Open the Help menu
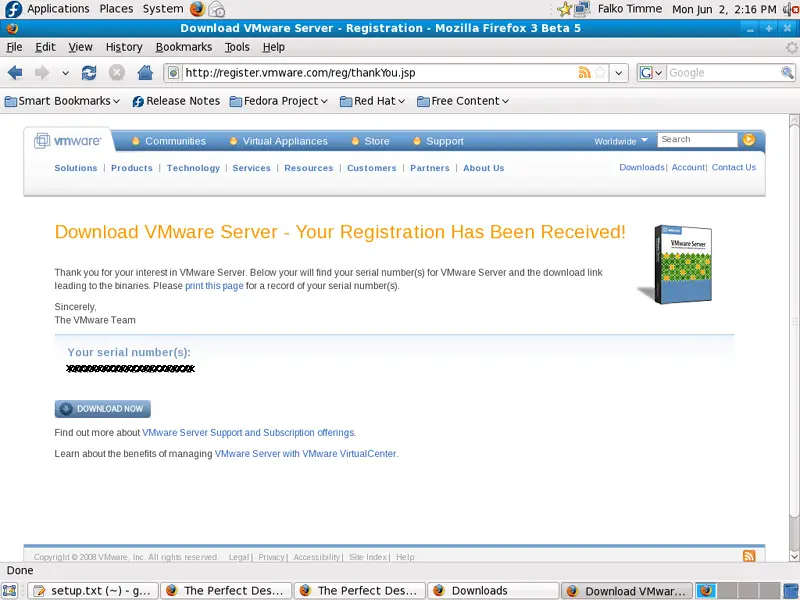The height and width of the screenshot is (600, 800). (274, 47)
